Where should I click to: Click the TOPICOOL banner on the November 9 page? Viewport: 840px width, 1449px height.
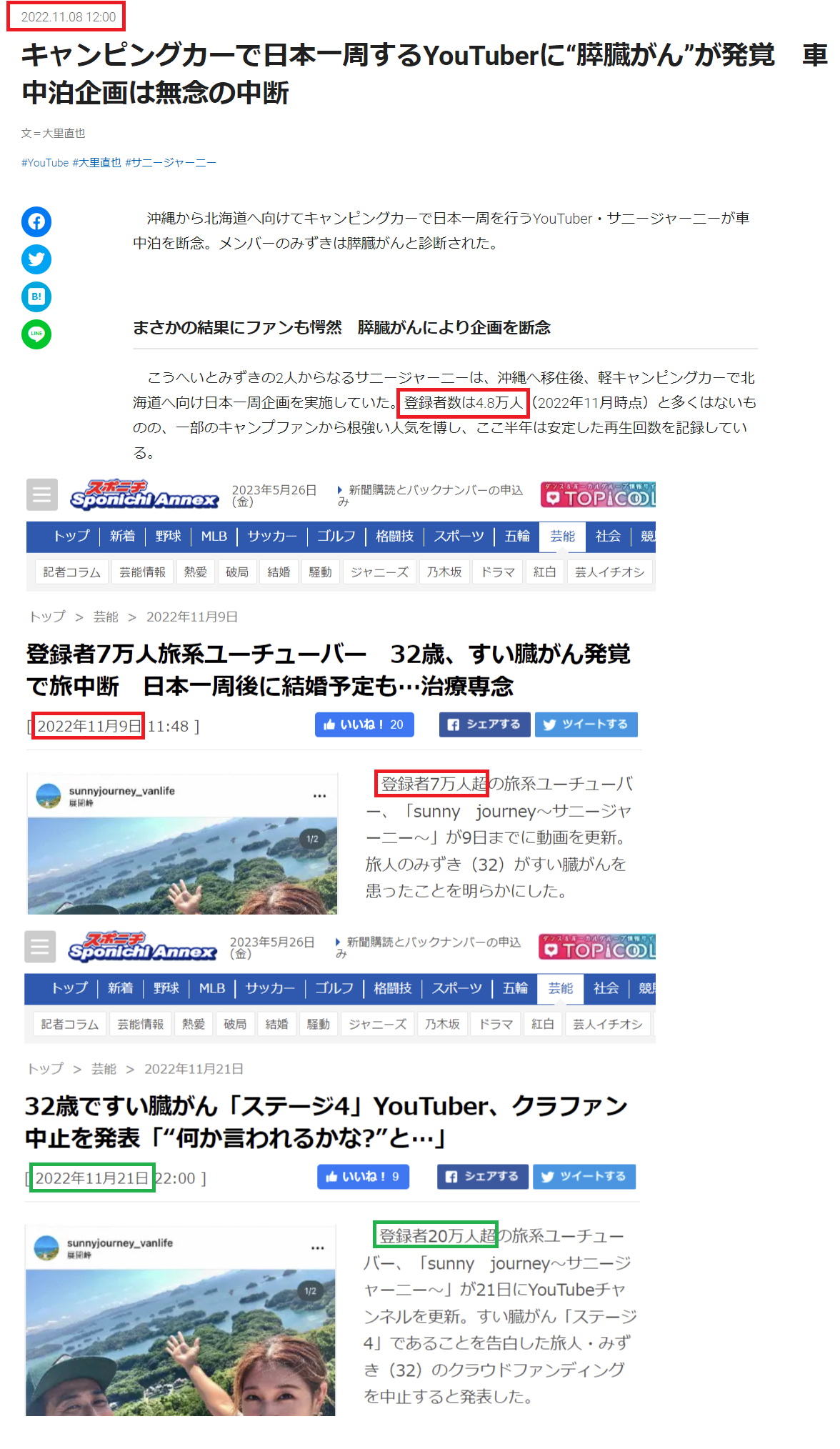(x=598, y=494)
